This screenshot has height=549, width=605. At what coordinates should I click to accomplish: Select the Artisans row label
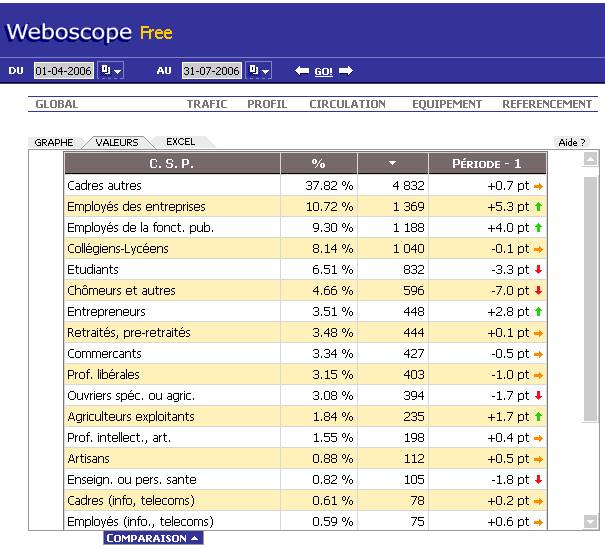pos(88,459)
